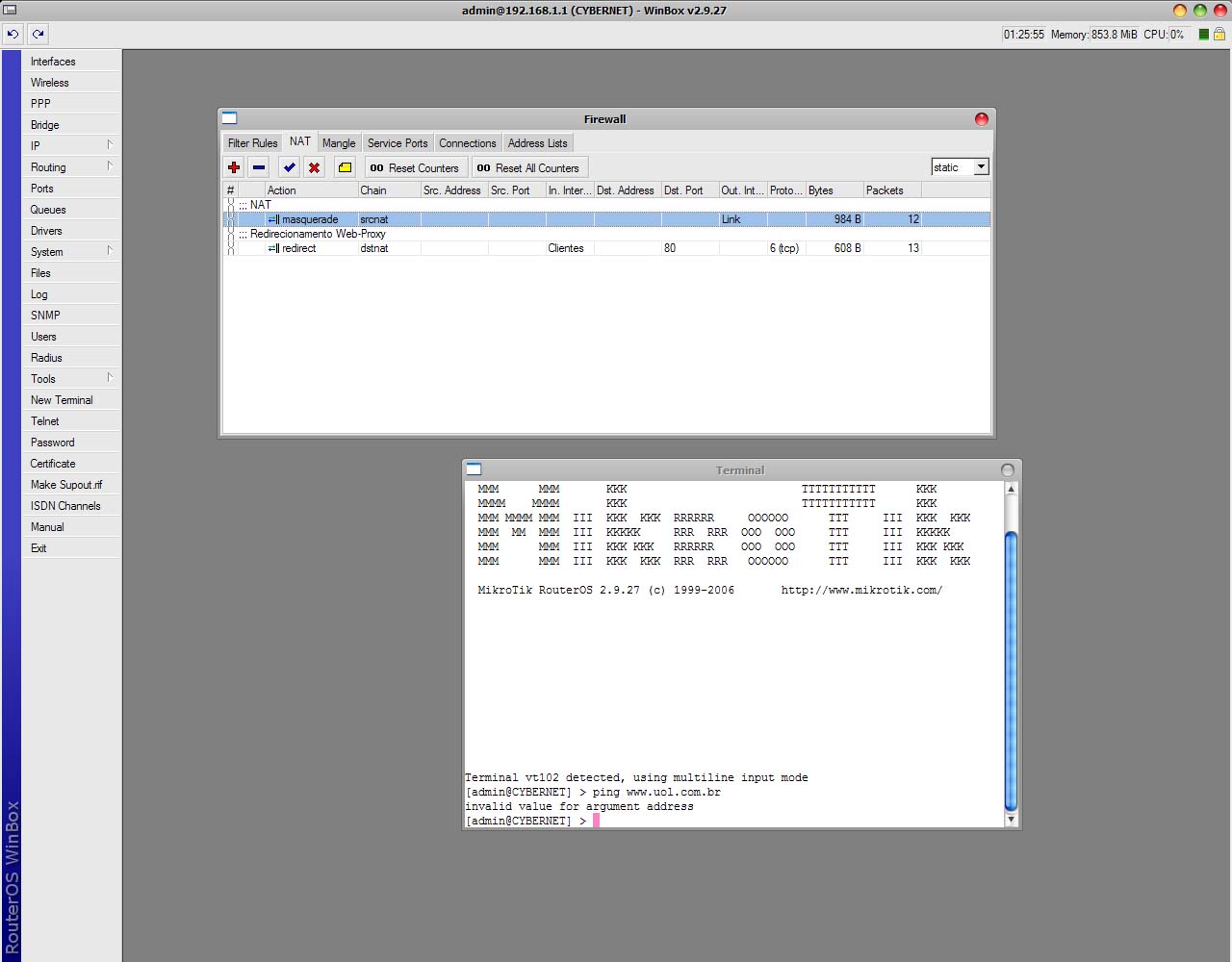Open Make Supout.rif in the sidebar
1232x962 pixels.
click(x=72, y=485)
